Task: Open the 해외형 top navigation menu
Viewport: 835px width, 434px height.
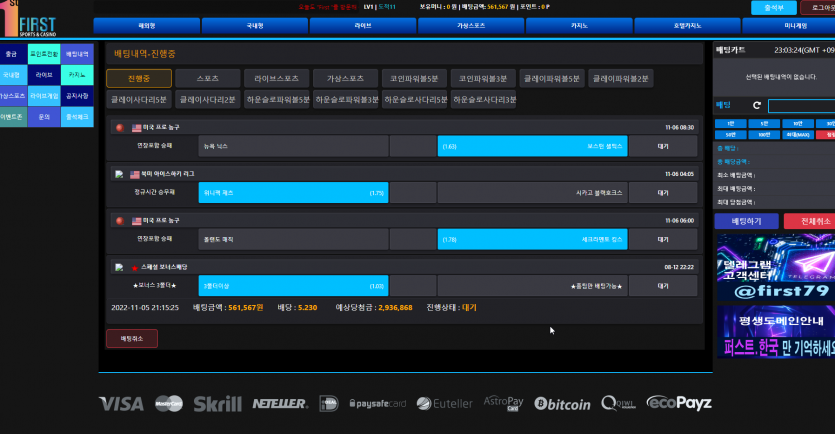Action: click(146, 25)
